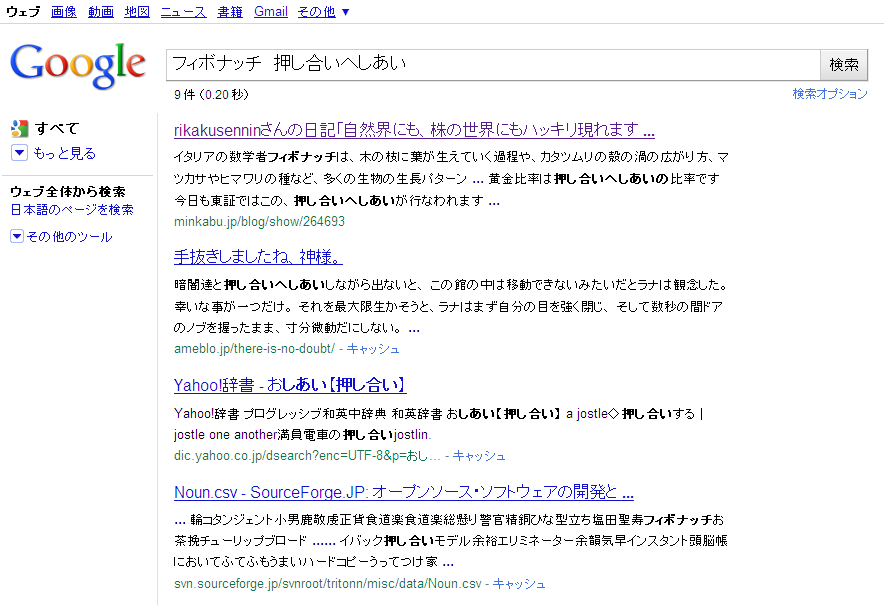Open Yahoo!辞書 おしあい result
This screenshot has width=884, height=605.
pos(290,385)
